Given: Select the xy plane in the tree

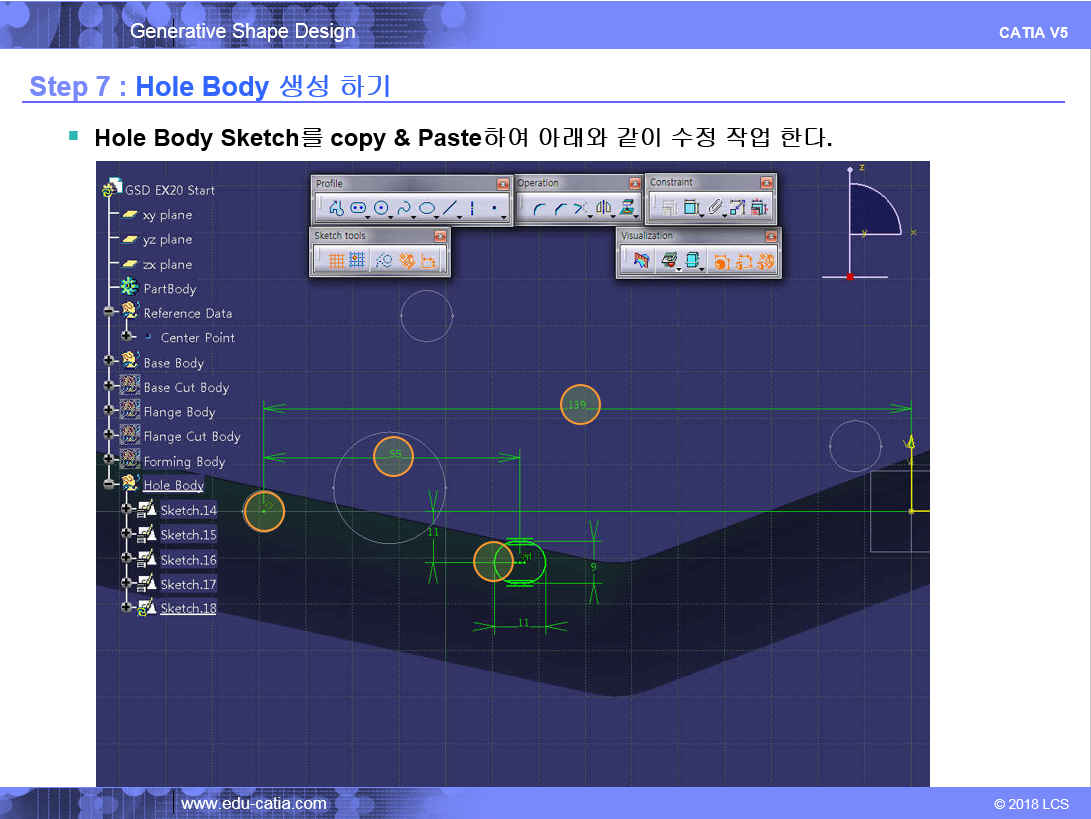Looking at the screenshot, I should pyautogui.click(x=167, y=215).
